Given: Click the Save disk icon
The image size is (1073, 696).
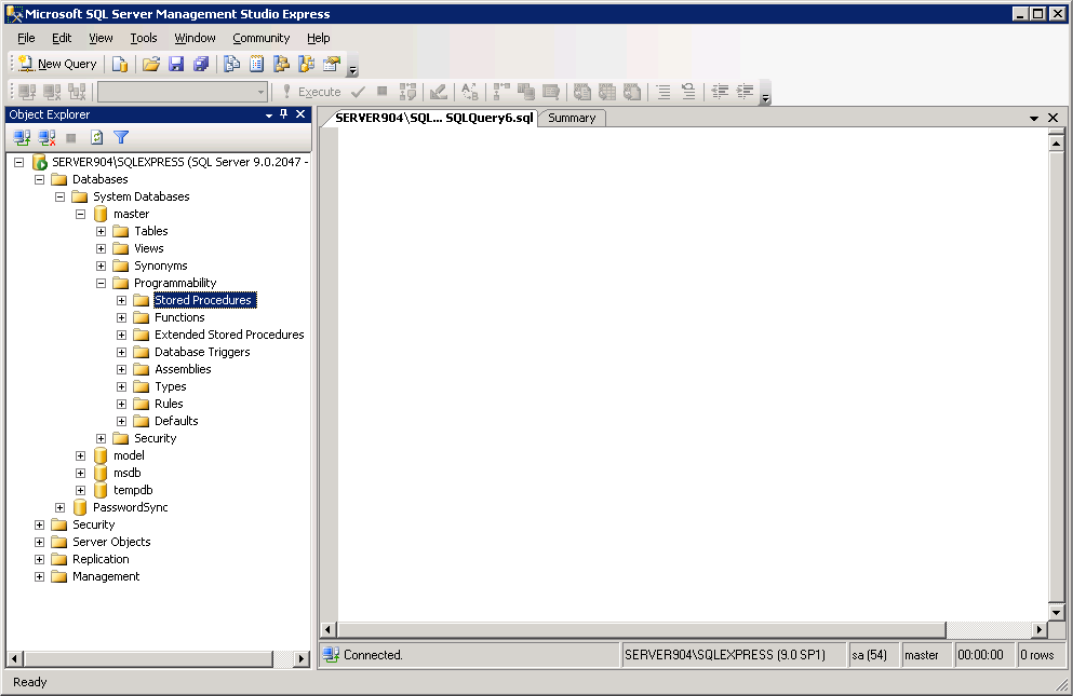Looking at the screenshot, I should pos(176,64).
